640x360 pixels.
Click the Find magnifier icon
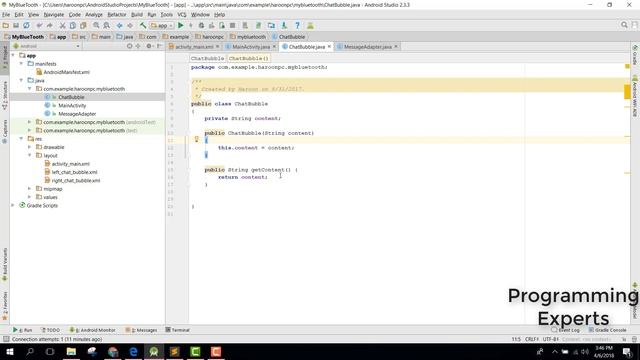[96, 25]
